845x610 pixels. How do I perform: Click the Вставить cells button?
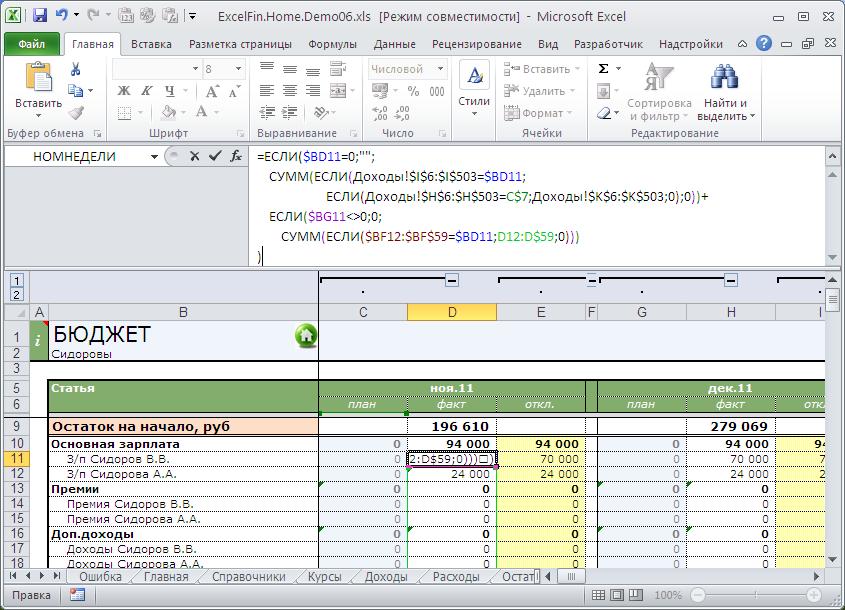click(541, 69)
